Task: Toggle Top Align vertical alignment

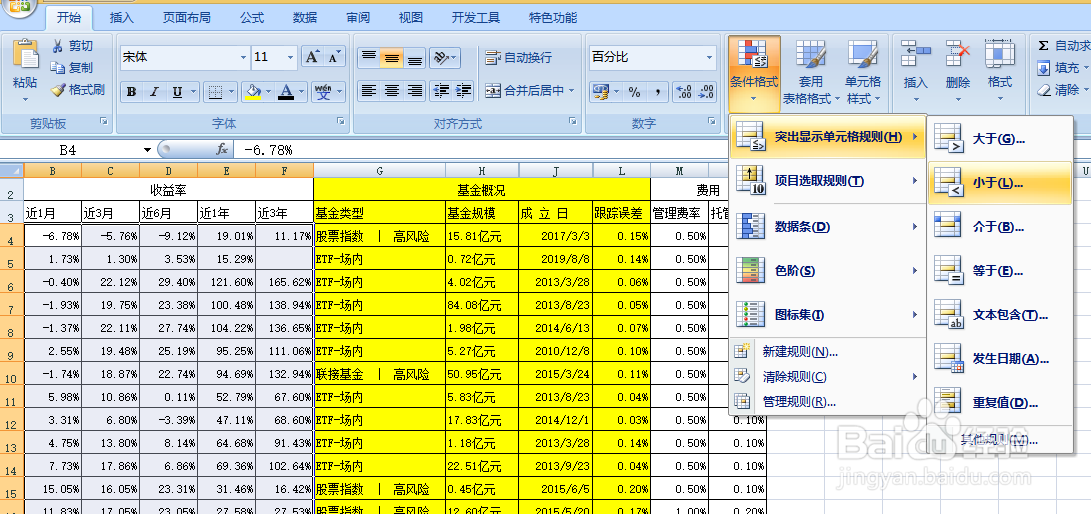Action: pos(369,58)
